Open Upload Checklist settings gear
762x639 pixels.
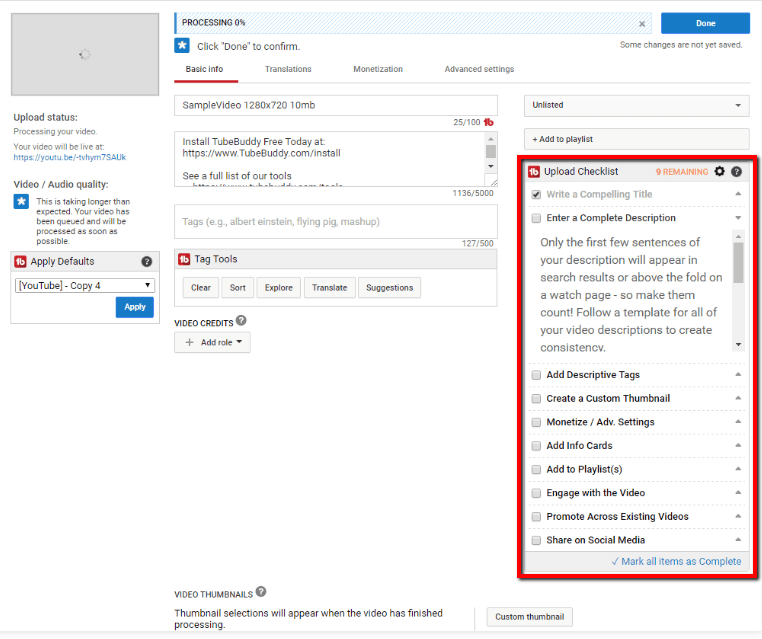point(719,172)
